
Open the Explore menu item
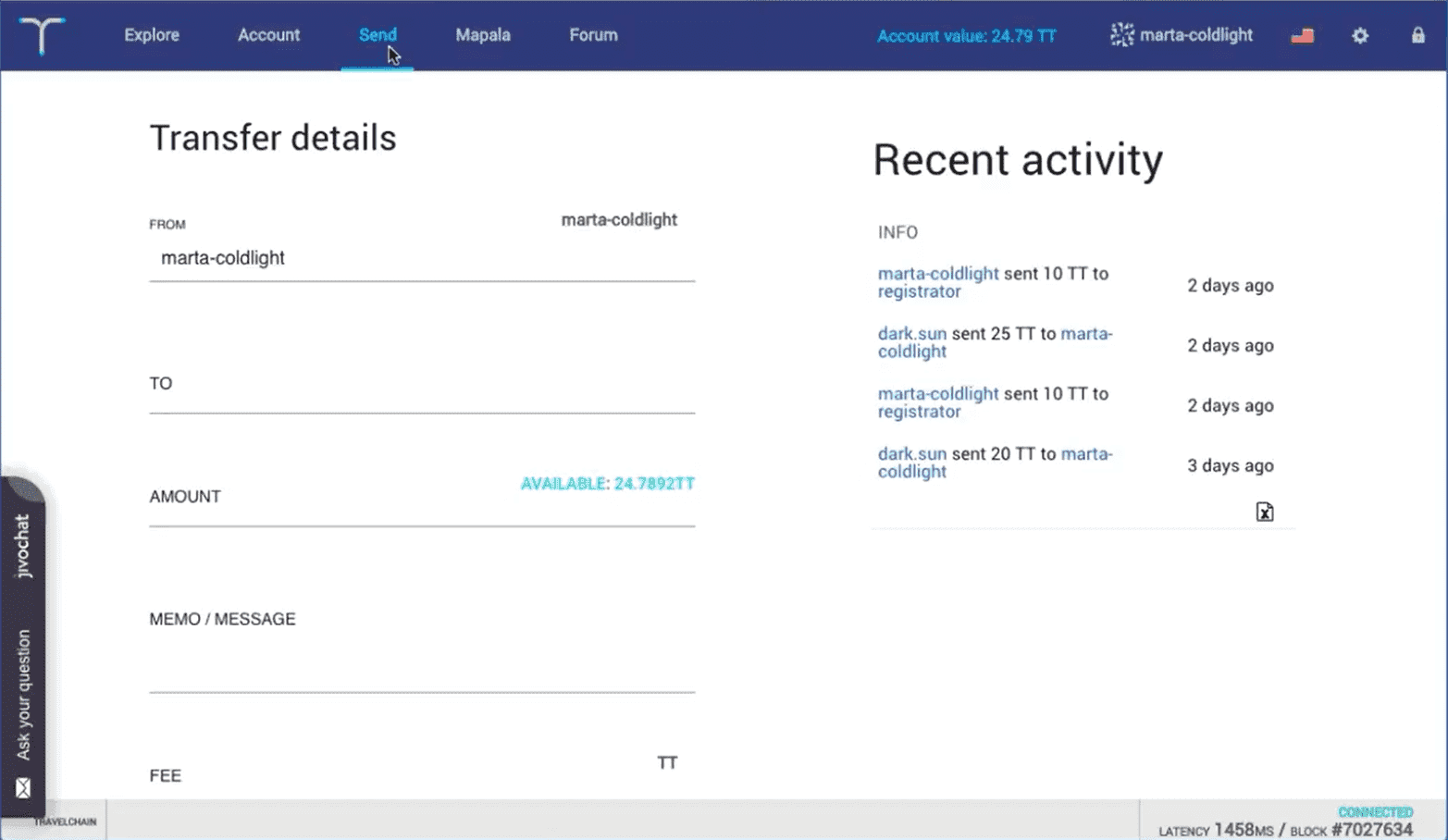tap(152, 35)
